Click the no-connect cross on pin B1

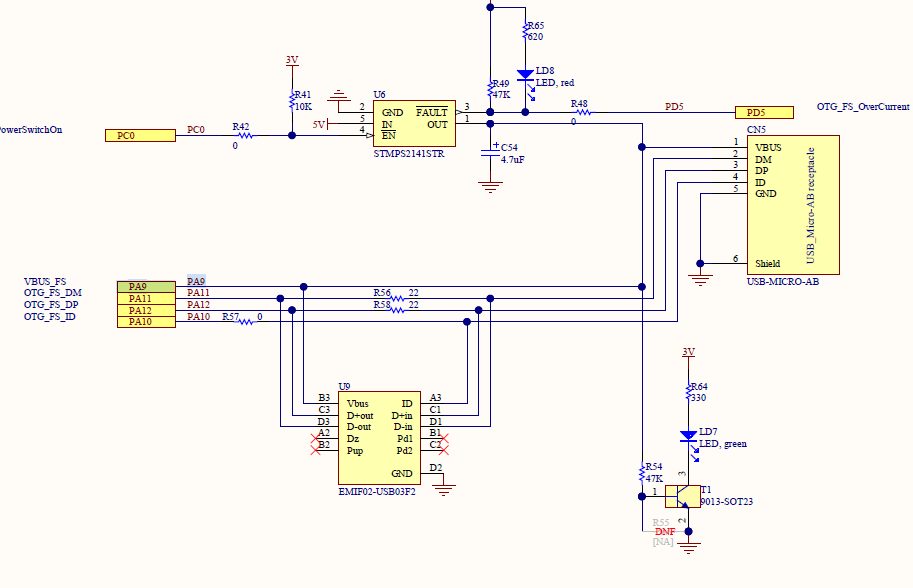click(444, 438)
